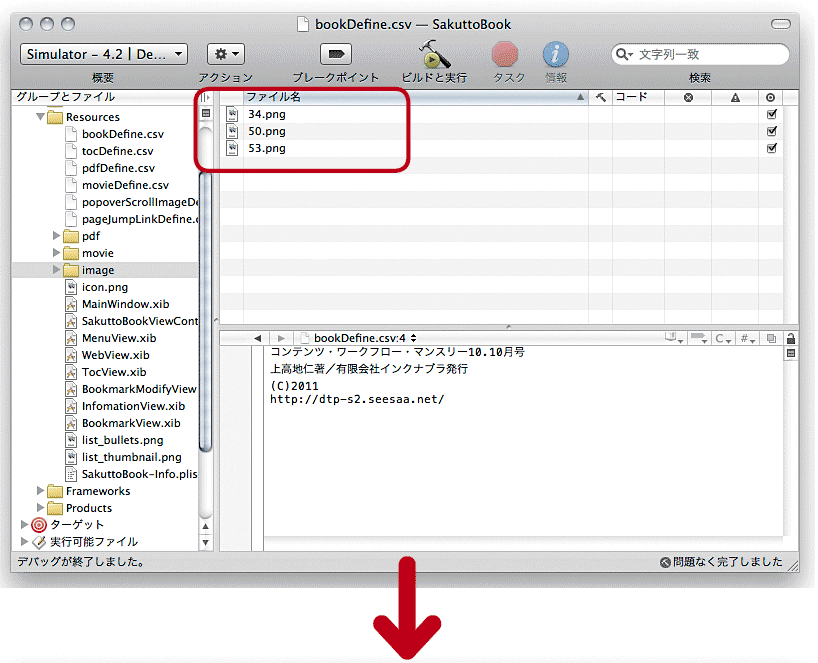Viewport: 818px width, 663px height.
Task: Open the search magnifier options menu
Action: (624, 54)
